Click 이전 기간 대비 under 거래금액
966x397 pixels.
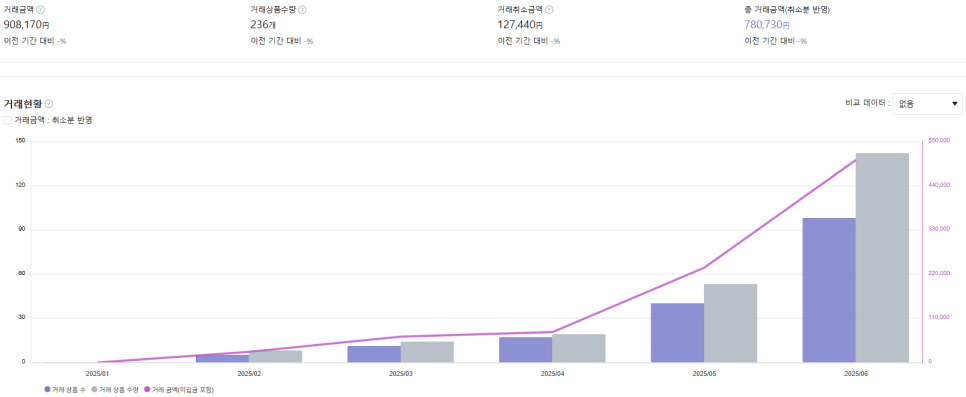[28, 41]
